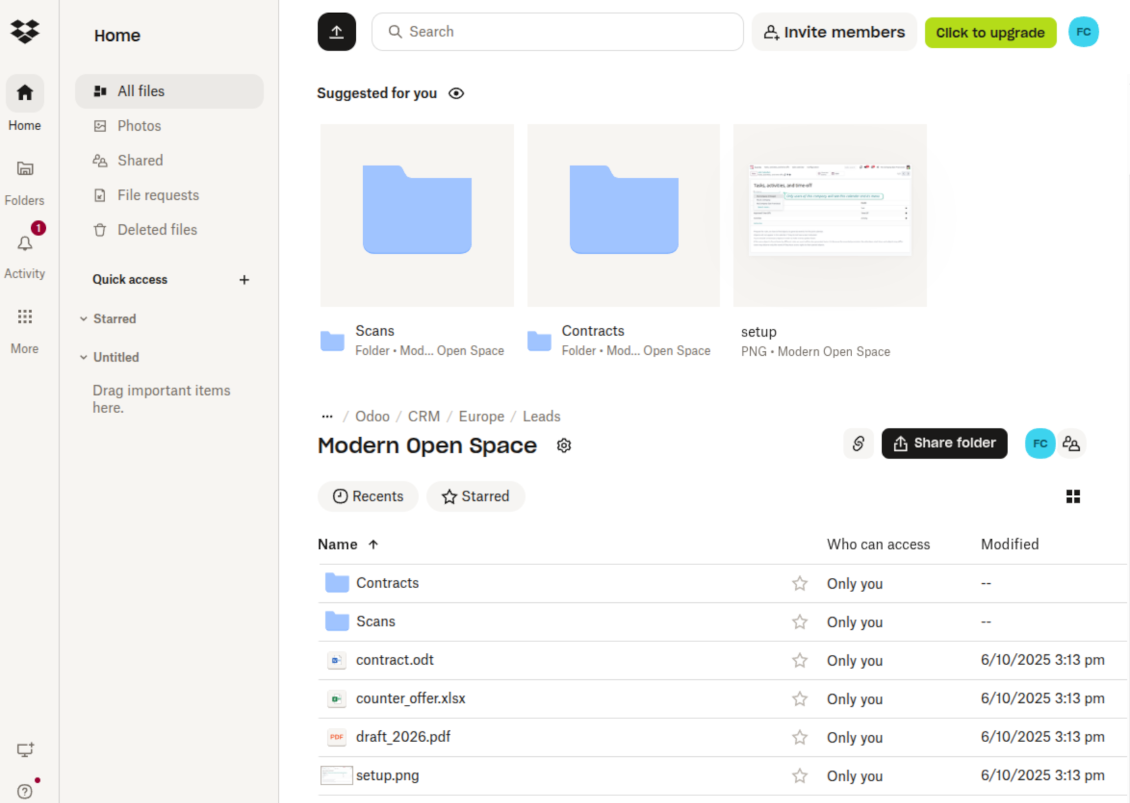1130x803 pixels.
Task: Open Deleted files in sidebar
Action: click(157, 230)
